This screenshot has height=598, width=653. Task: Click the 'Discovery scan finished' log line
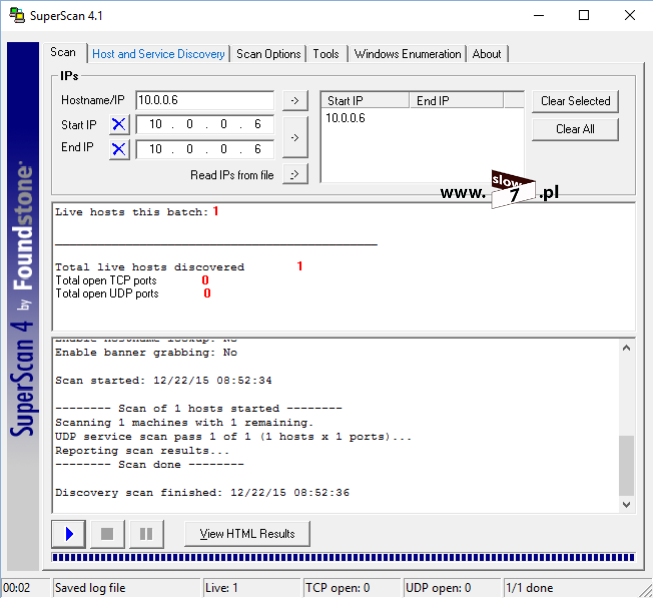tap(202, 493)
